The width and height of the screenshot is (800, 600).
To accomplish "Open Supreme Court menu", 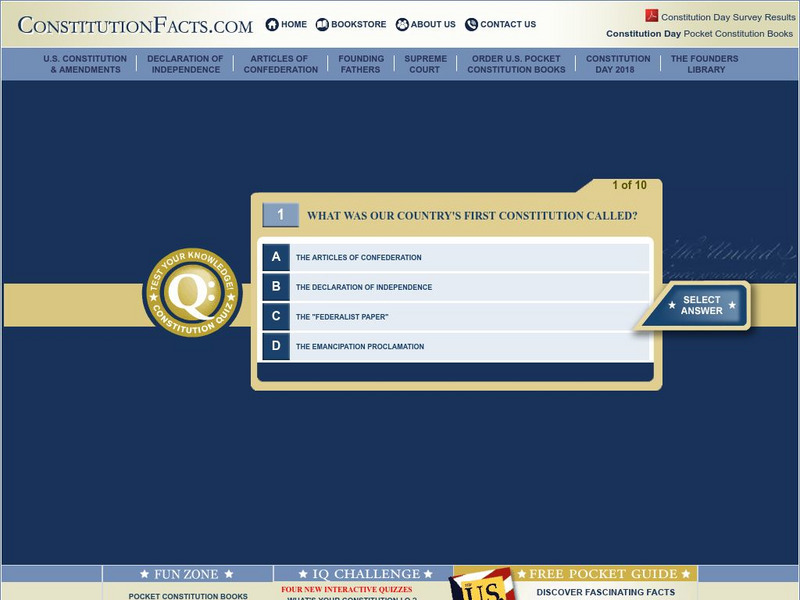I will 425,64.
